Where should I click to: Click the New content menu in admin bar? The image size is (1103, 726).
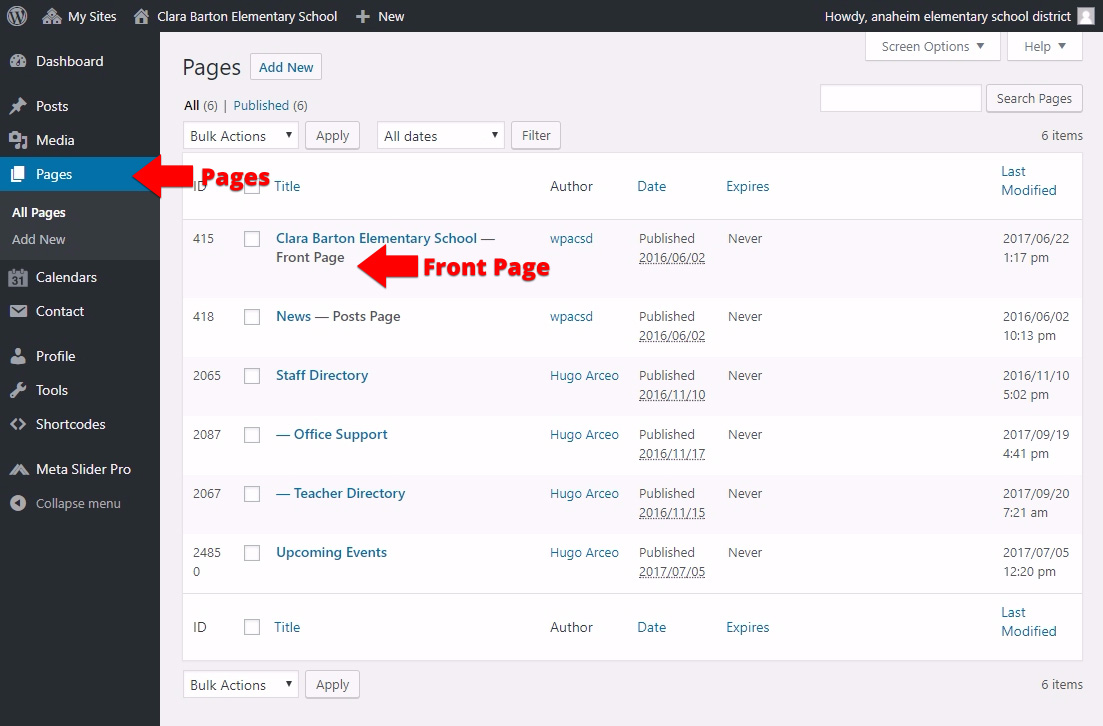pos(380,16)
